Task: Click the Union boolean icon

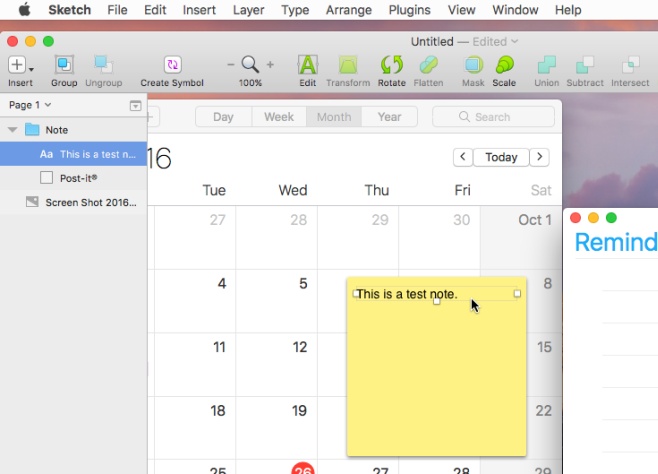Action: coord(546,65)
